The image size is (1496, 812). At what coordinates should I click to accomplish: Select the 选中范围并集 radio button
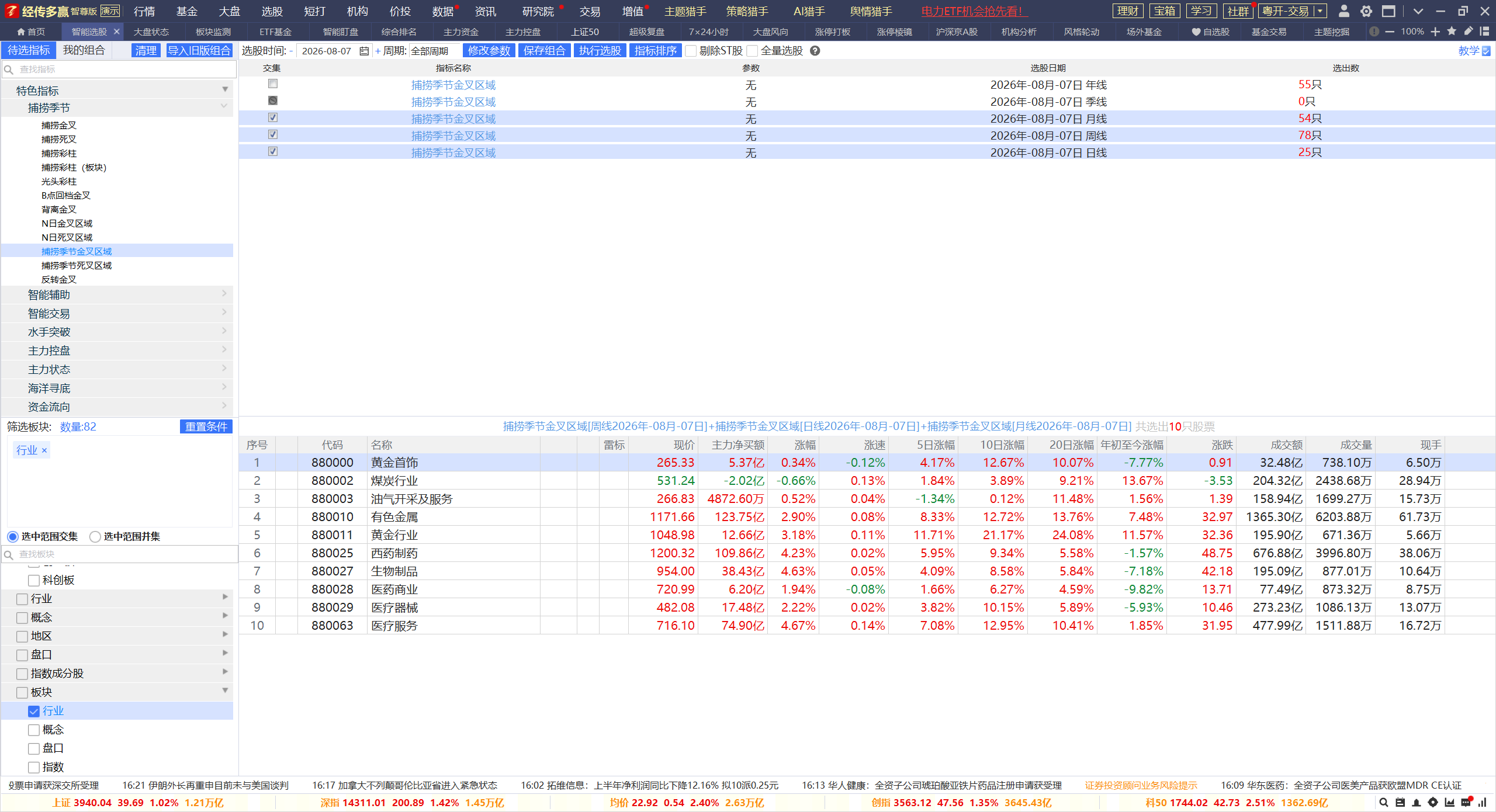[x=95, y=537]
